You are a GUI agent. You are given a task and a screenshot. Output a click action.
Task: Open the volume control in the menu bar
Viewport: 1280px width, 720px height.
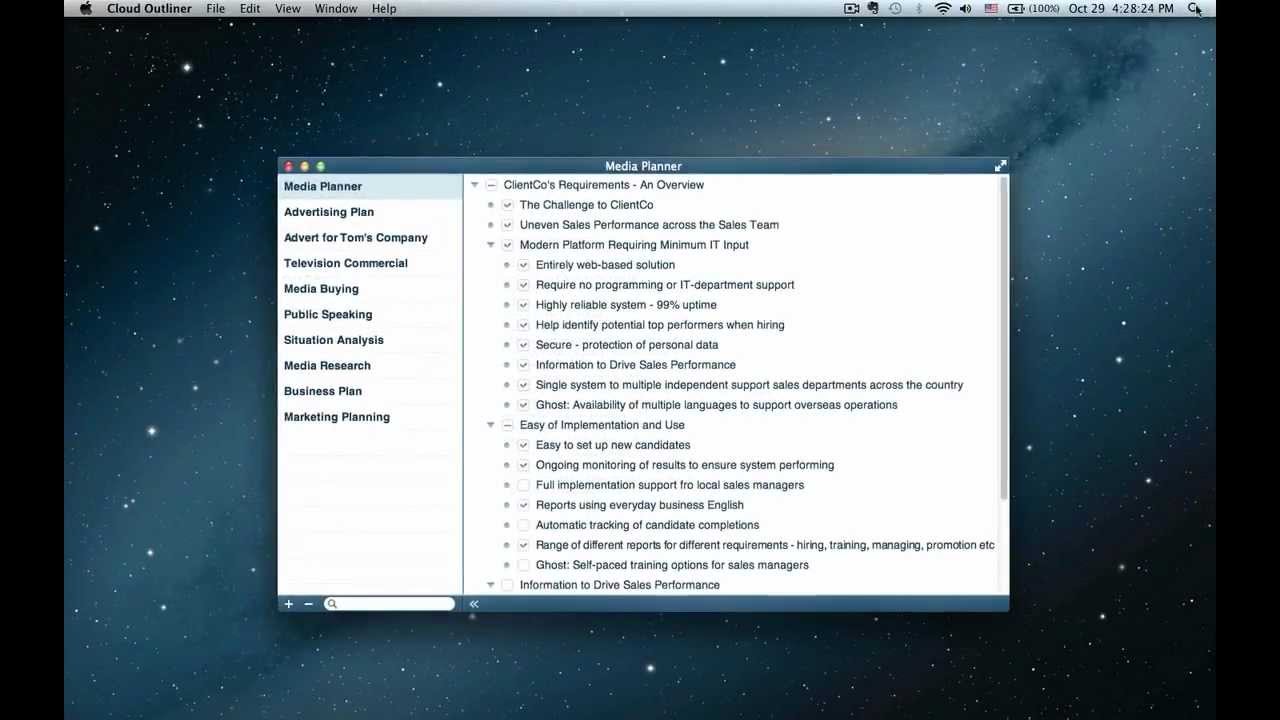coord(966,8)
